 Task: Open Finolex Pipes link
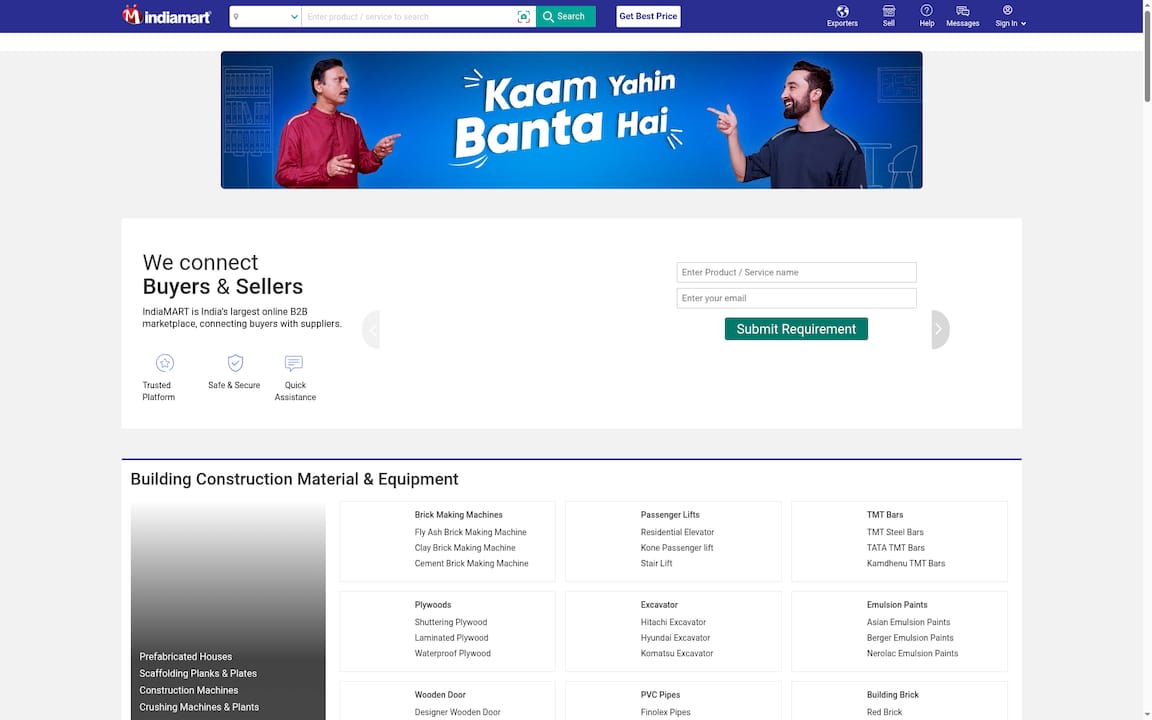[665, 712]
